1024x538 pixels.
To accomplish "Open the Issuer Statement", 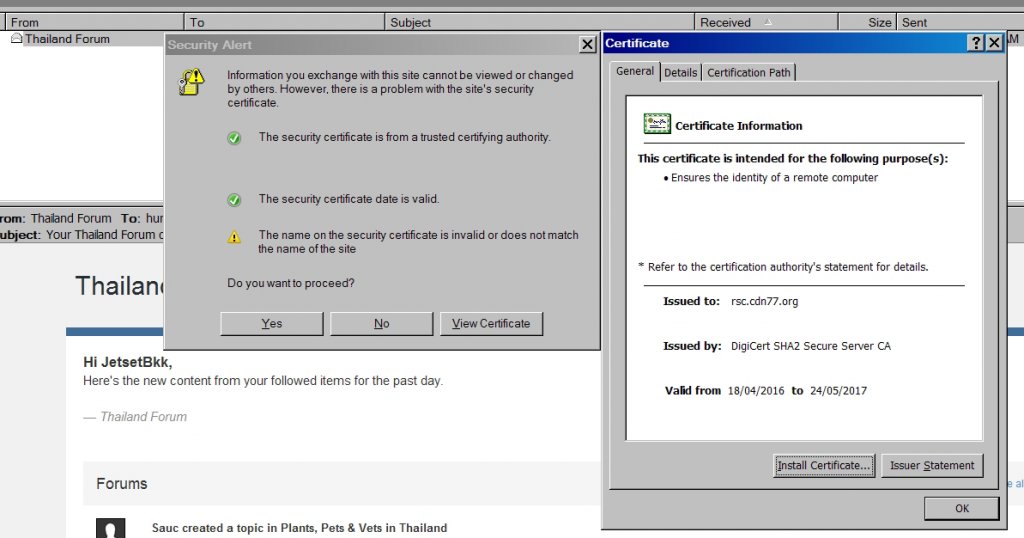I will pos(932,466).
